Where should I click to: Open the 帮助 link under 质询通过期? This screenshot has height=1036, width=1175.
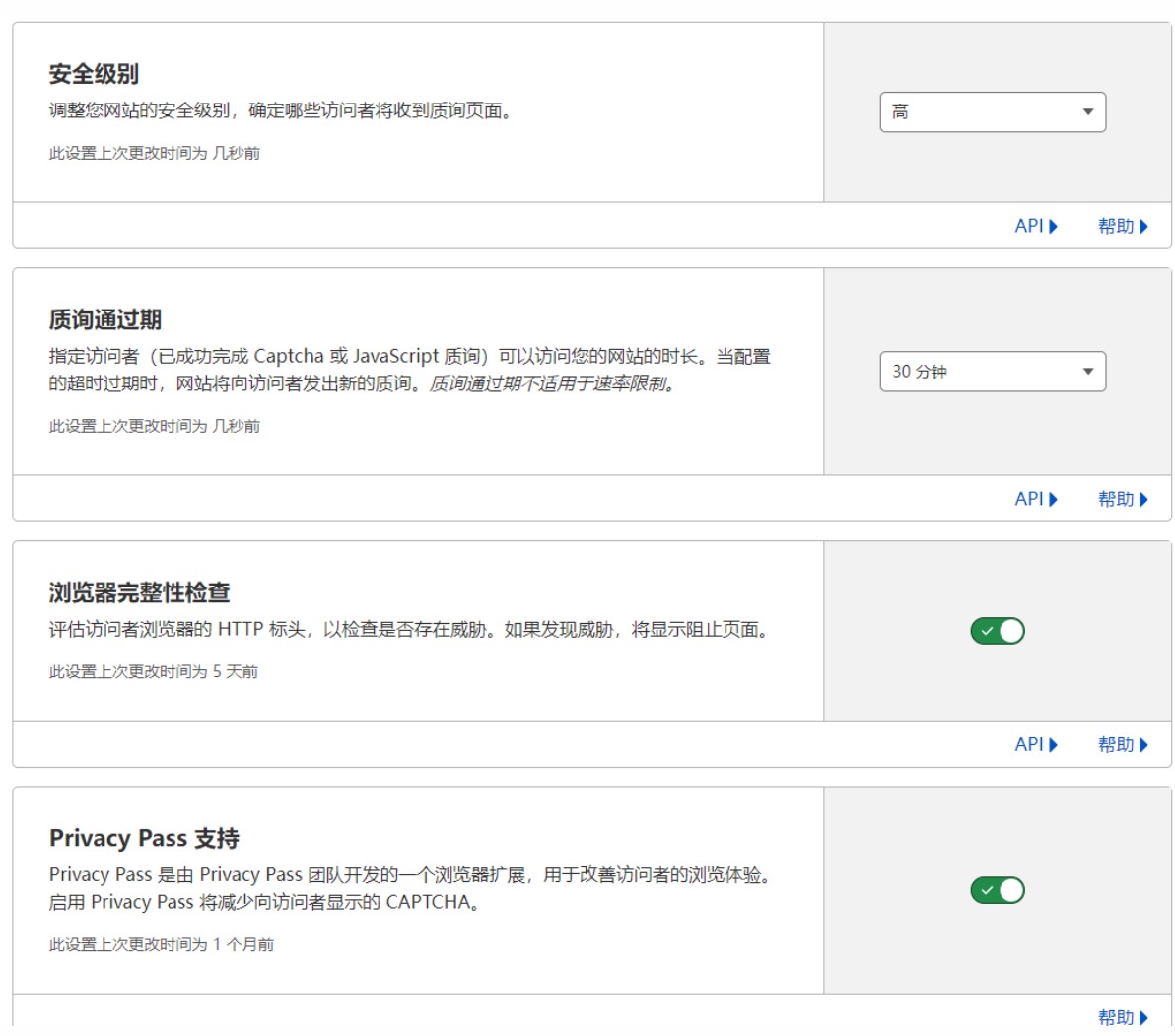coord(1116,499)
